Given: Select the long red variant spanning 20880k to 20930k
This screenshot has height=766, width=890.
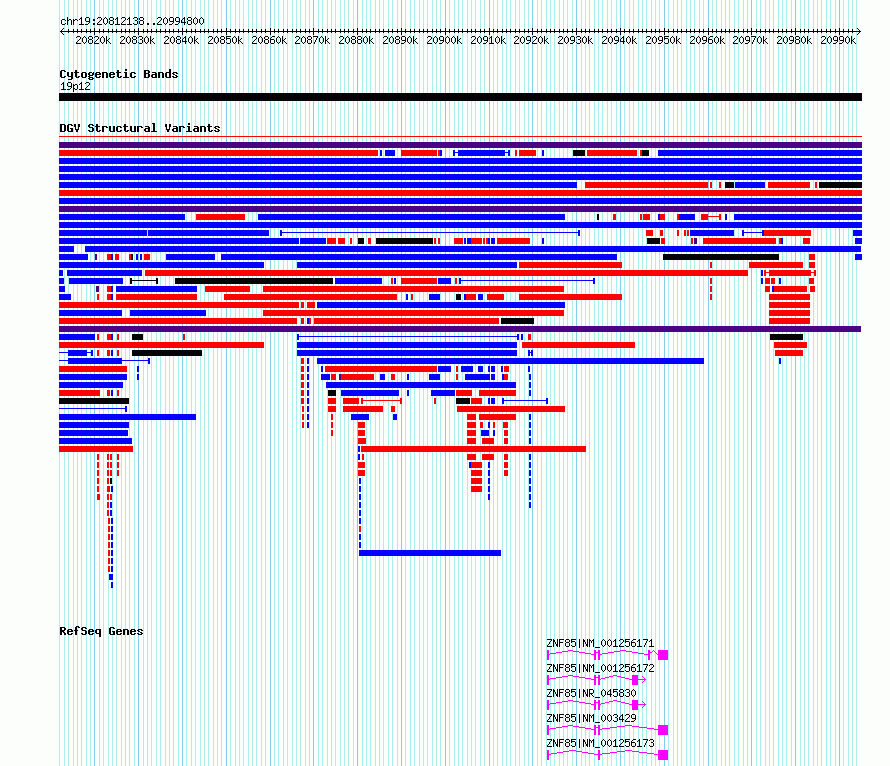Looking at the screenshot, I should point(473,449).
